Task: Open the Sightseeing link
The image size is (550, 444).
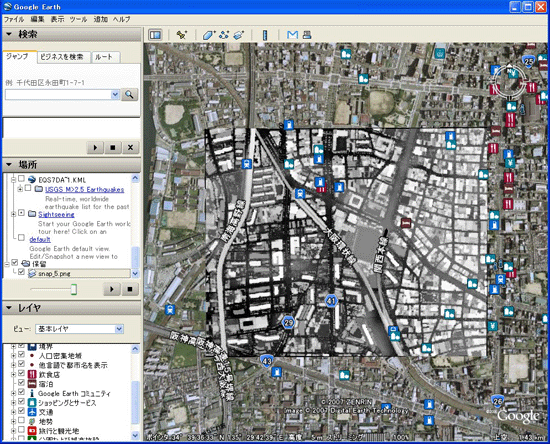Action: (56, 214)
